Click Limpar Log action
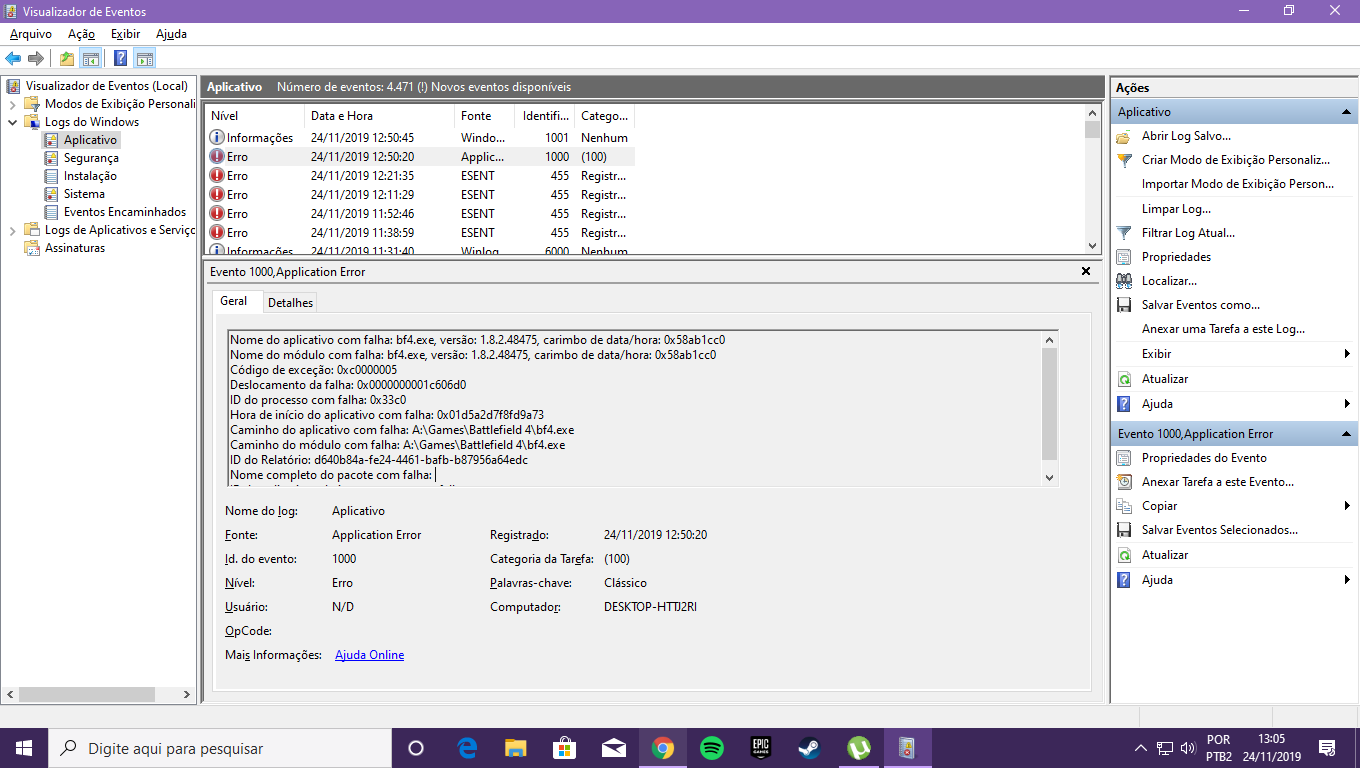The width and height of the screenshot is (1360, 768). (1176, 209)
